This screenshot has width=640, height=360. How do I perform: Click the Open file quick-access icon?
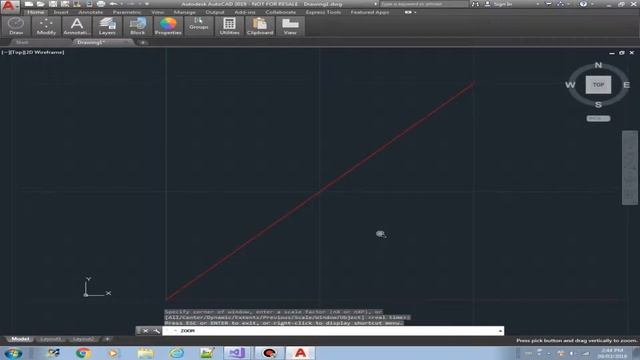pyautogui.click(x=40, y=4)
